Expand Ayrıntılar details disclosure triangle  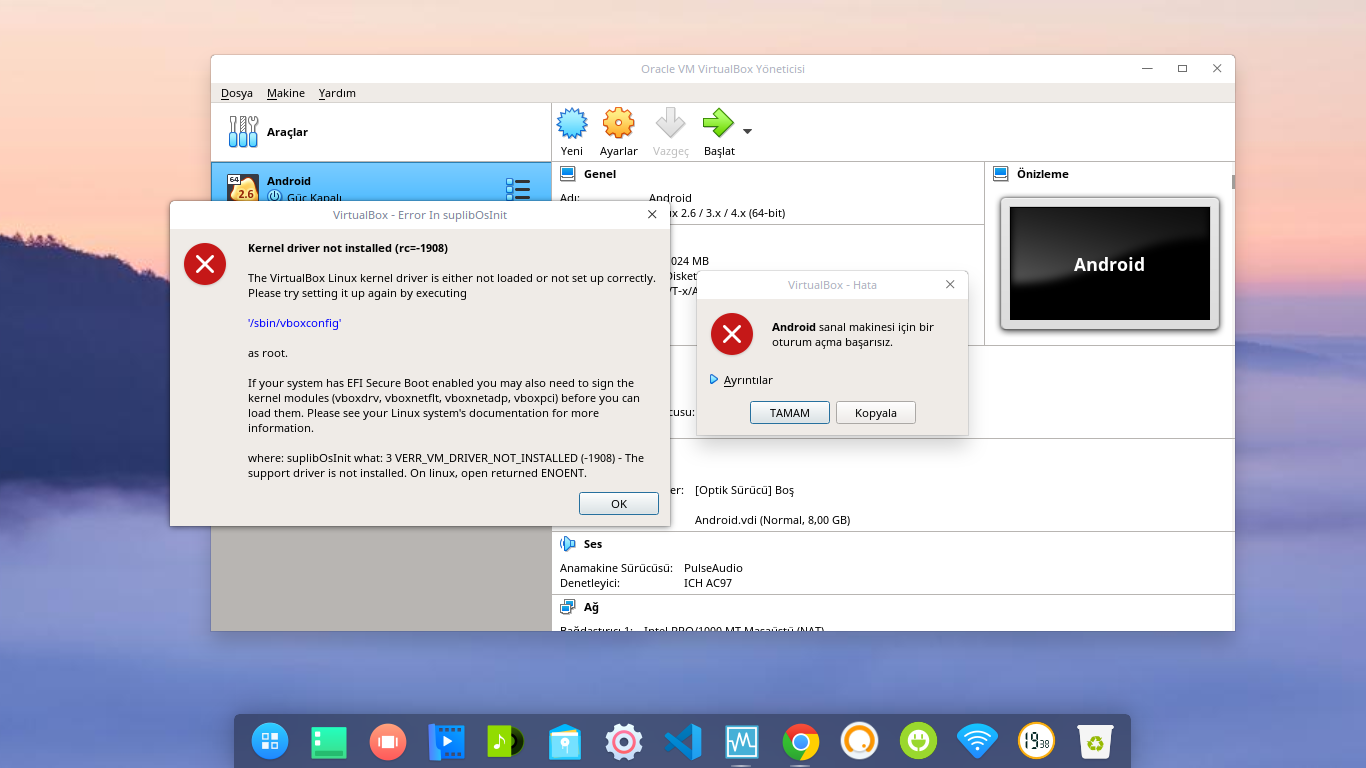[x=714, y=380]
